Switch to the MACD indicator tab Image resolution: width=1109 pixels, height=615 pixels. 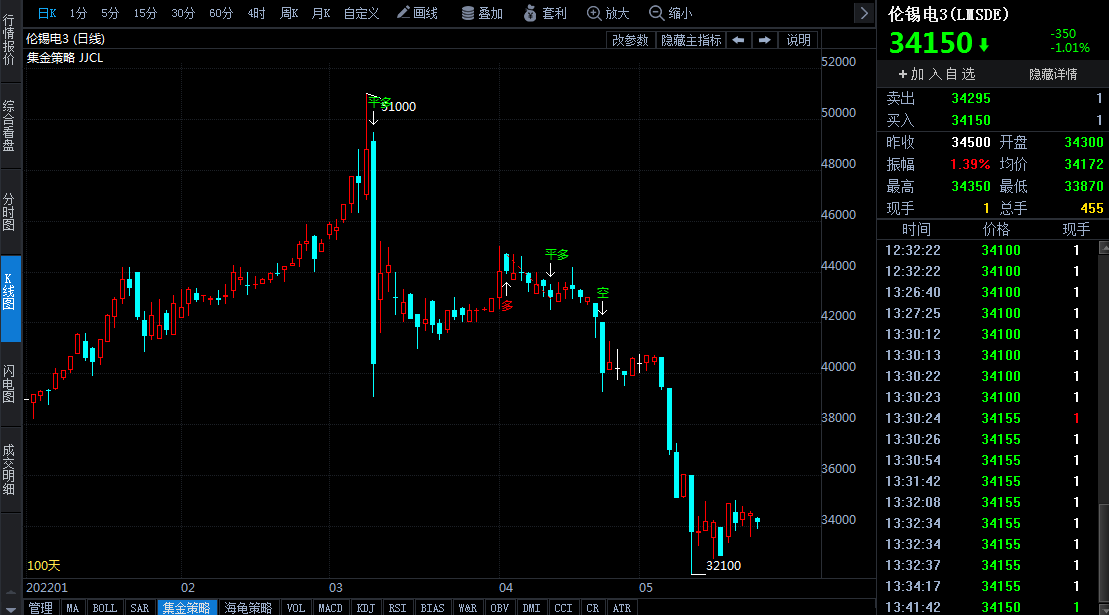click(330, 607)
